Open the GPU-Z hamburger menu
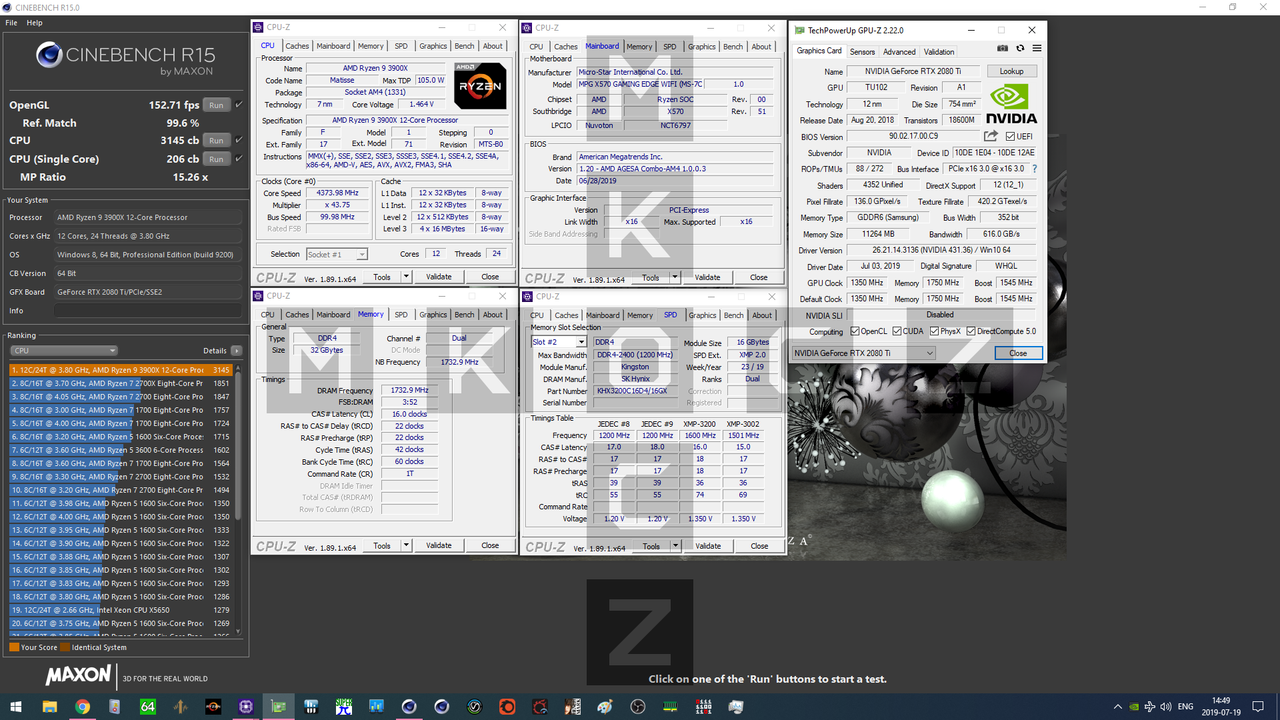This screenshot has height=720, width=1280. pos(1037,48)
